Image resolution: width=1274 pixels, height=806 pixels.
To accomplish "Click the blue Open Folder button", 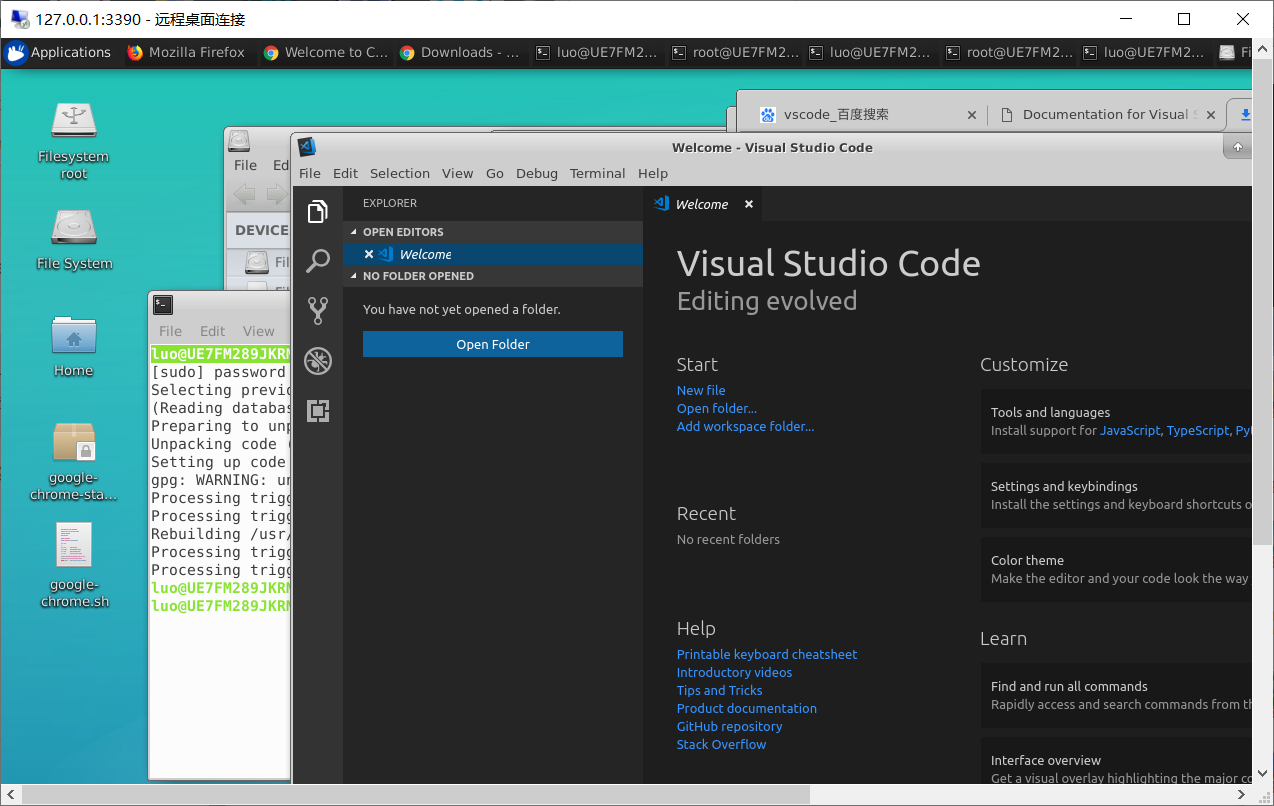I will click(493, 344).
